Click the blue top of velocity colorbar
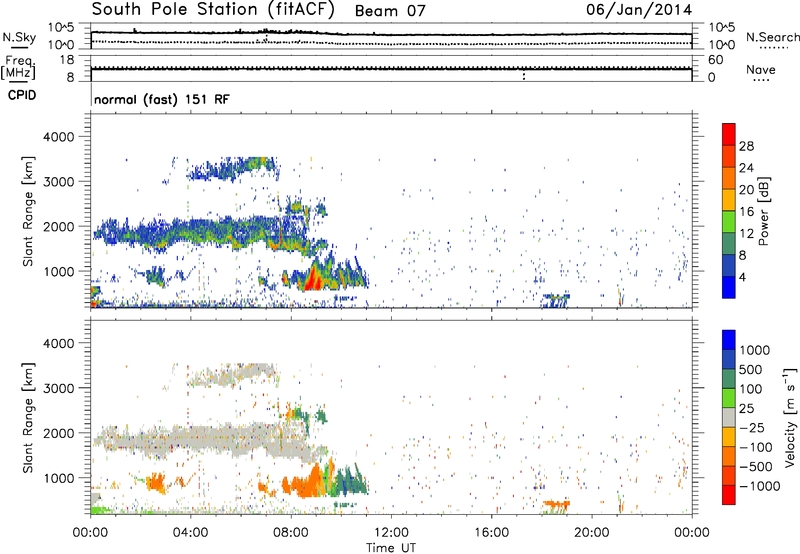Screen dimensions: 800x554 pyautogui.click(x=729, y=340)
